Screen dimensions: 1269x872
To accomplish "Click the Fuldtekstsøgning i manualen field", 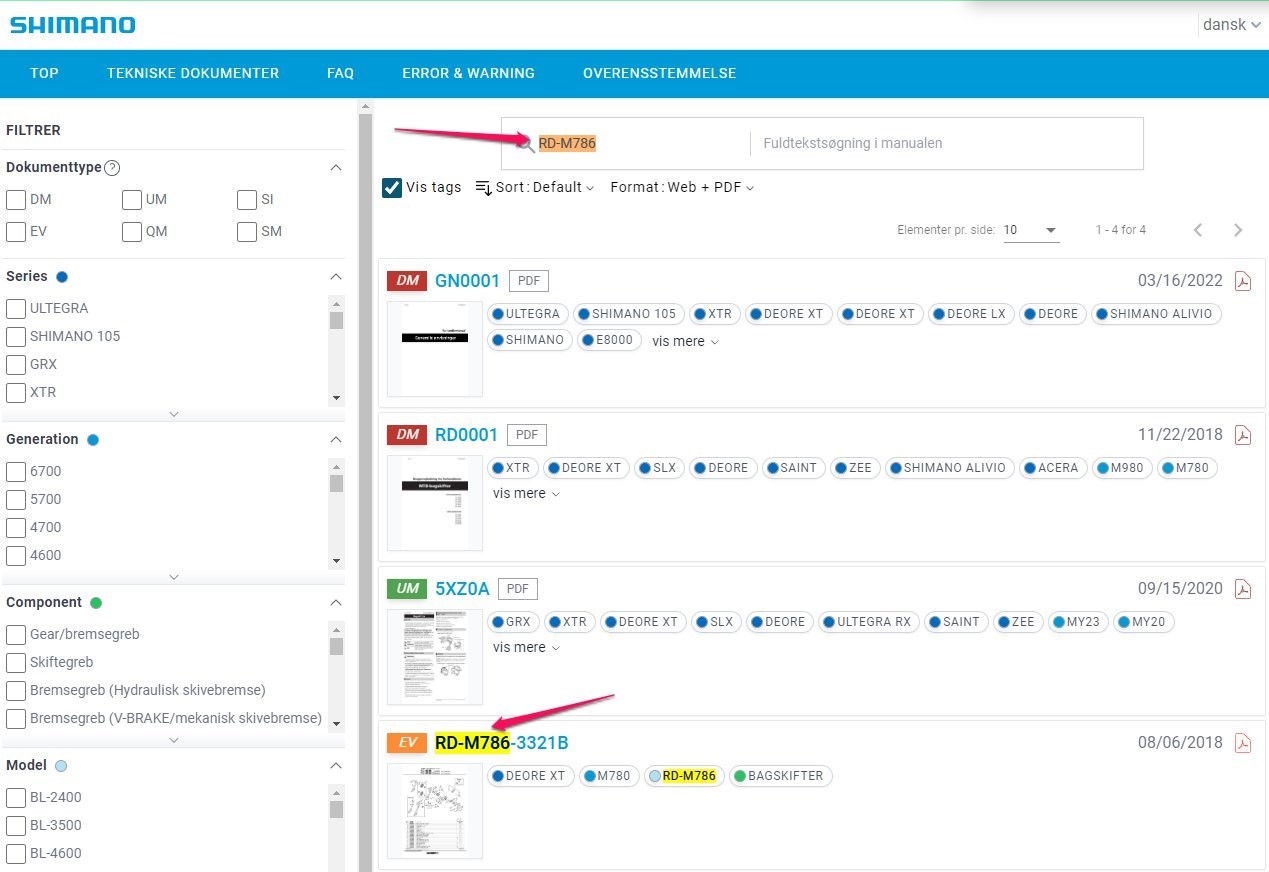I will pos(946,144).
